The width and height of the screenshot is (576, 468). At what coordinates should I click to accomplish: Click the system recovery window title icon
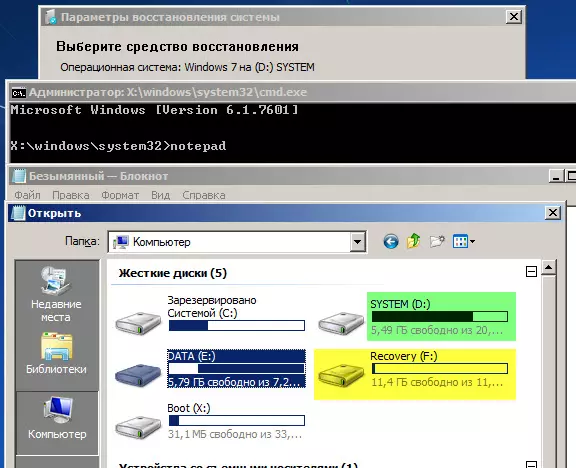pos(51,17)
